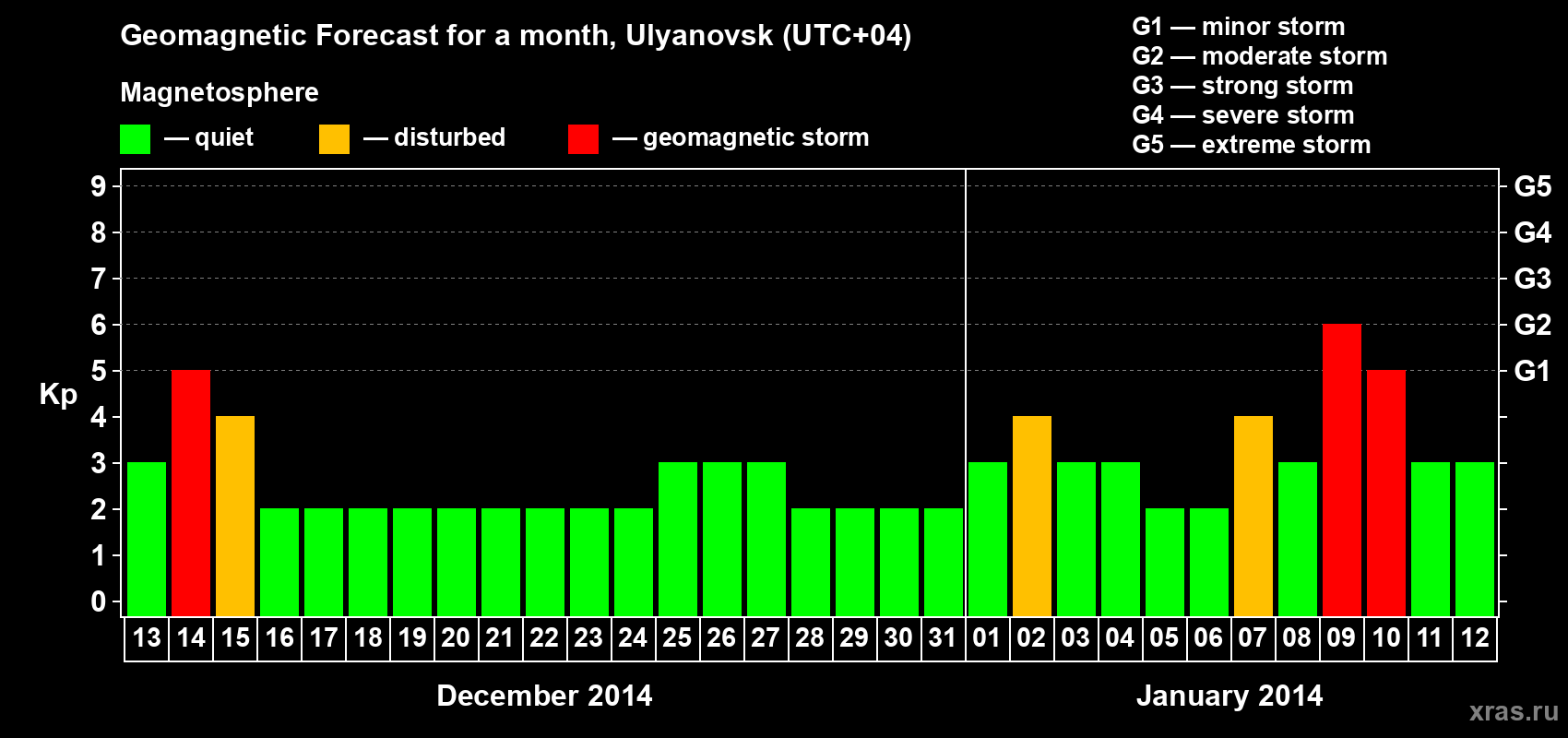Click the G5 label on right axis
Image resolution: width=1568 pixels, height=738 pixels.
click(x=1533, y=186)
